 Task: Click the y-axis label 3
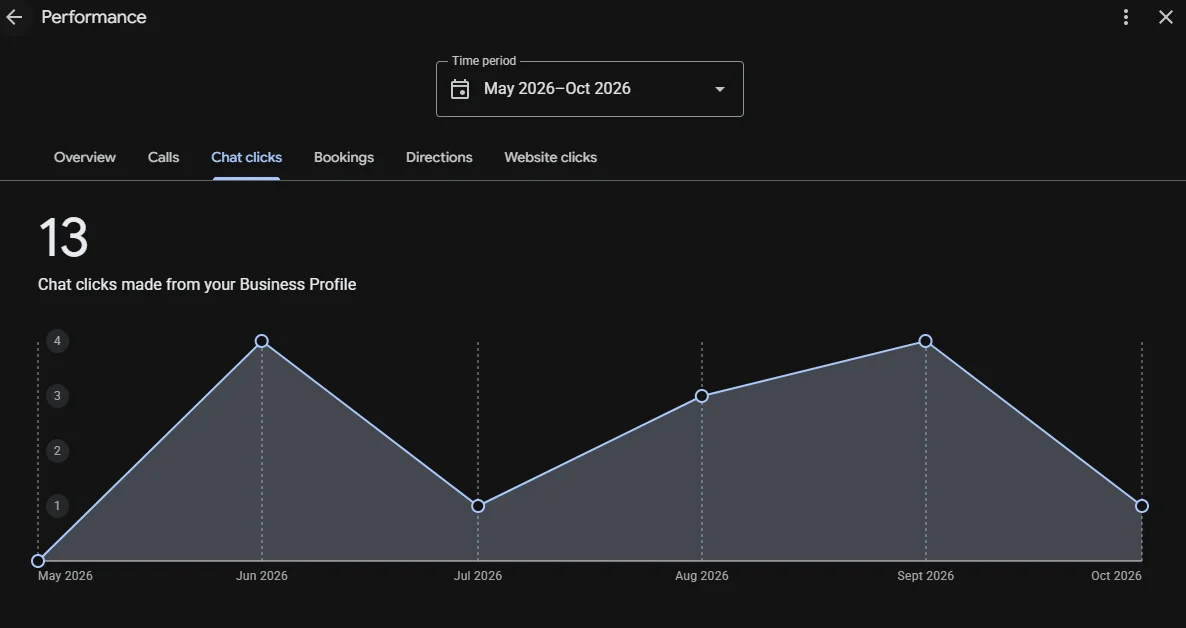click(x=57, y=396)
